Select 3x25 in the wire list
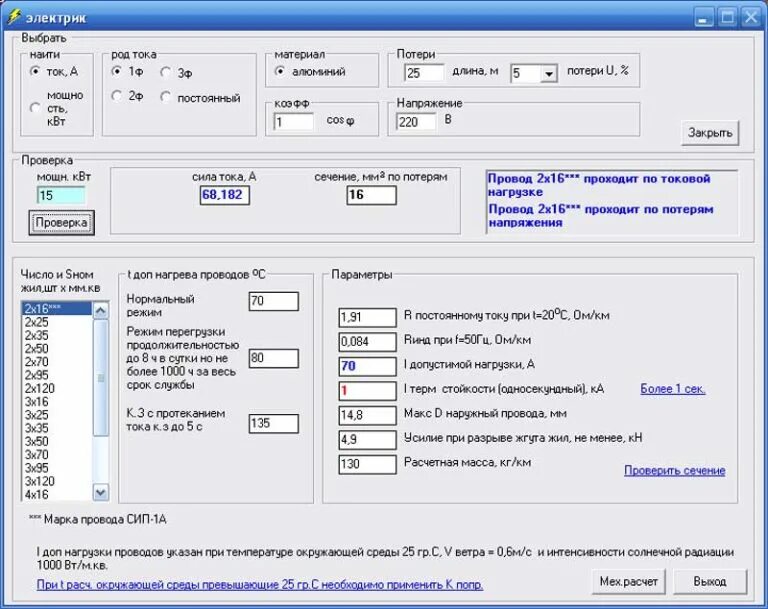Screen dimensions: 768x609 [x=57, y=414]
